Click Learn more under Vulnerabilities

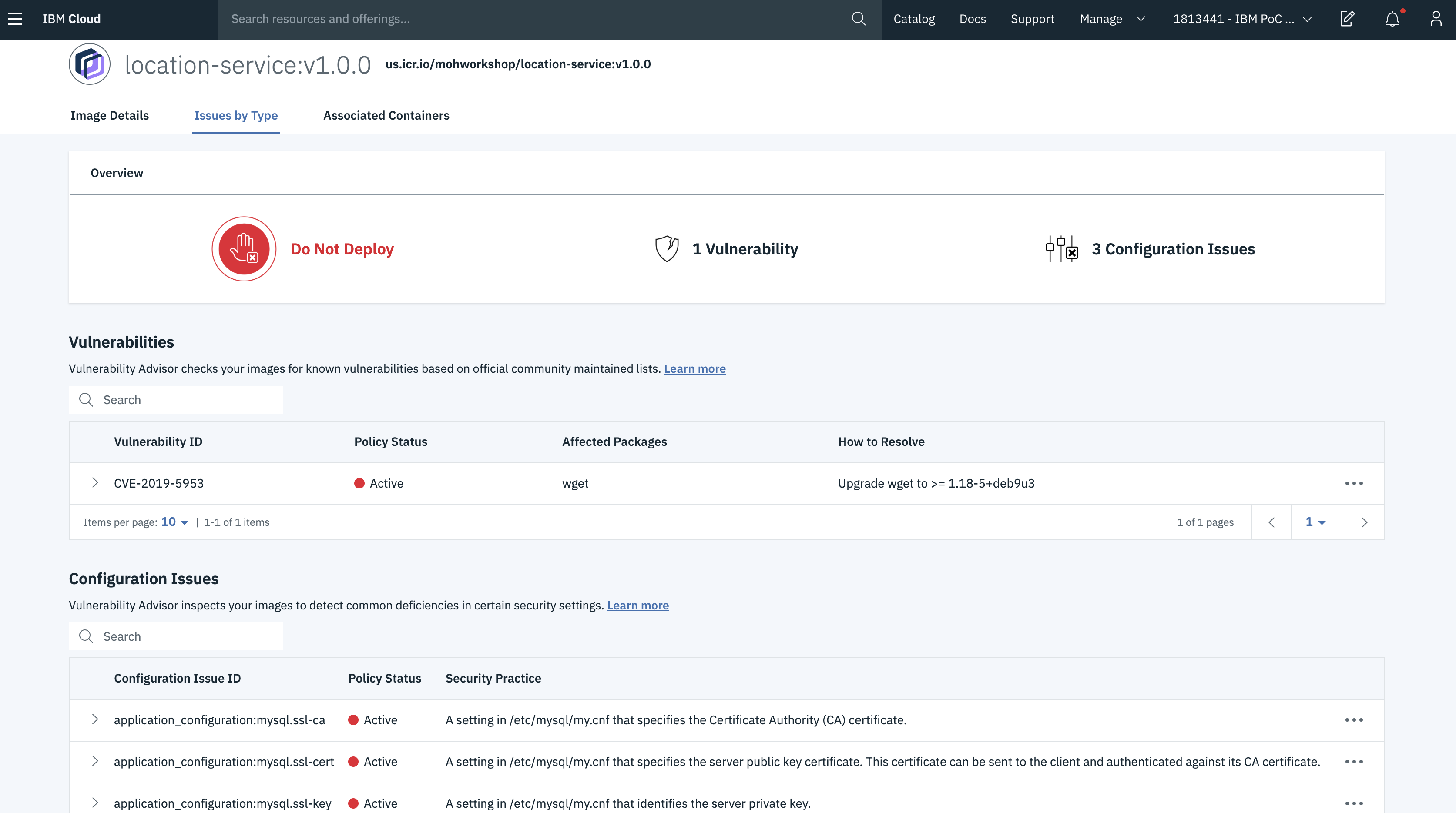tap(694, 369)
